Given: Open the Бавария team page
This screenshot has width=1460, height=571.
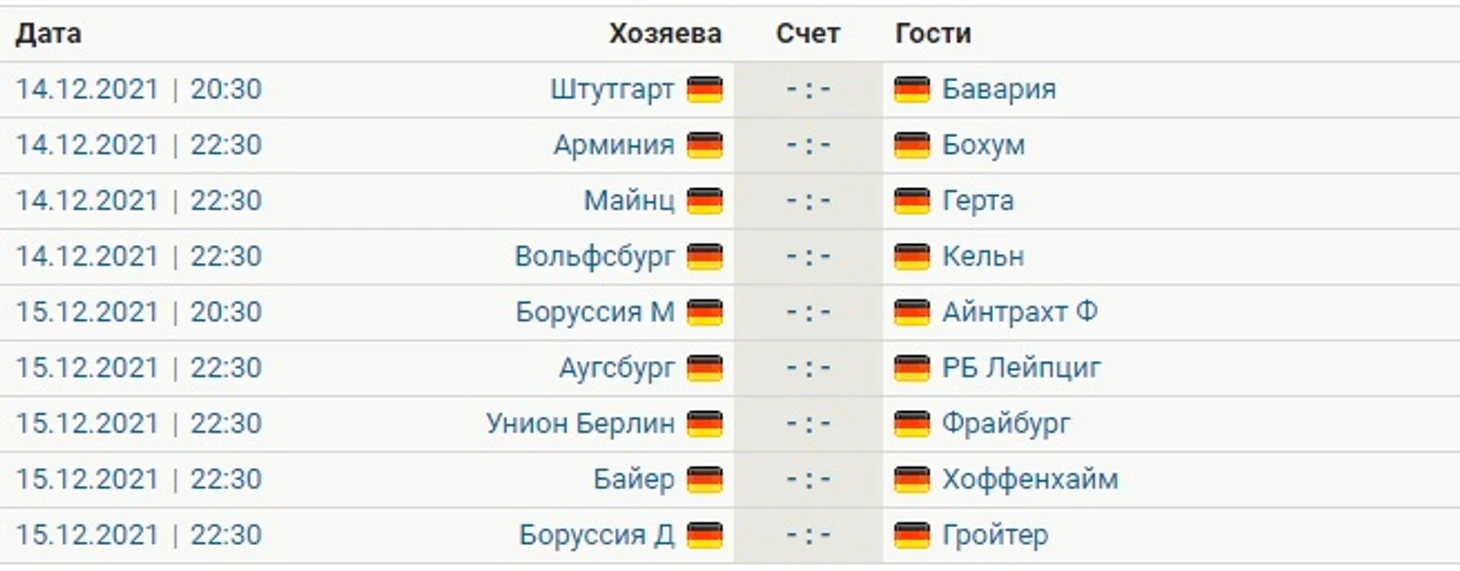Looking at the screenshot, I should coord(999,90).
